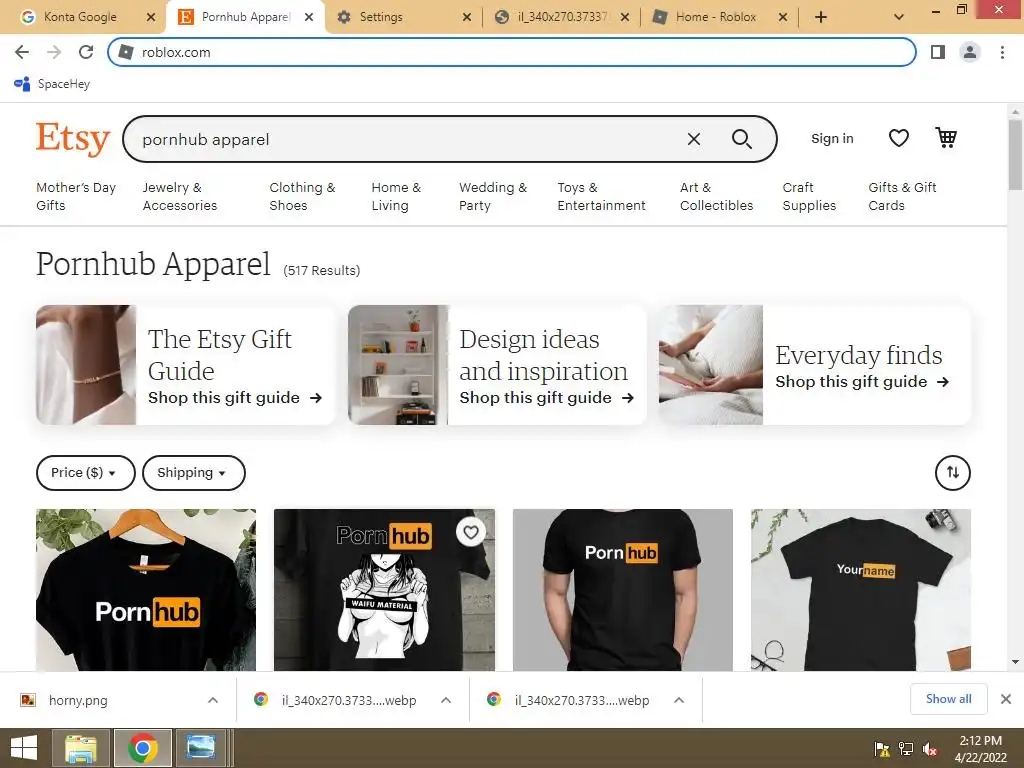Close the Settings tab
Screen dimensions: 1024x768
pos(467,17)
